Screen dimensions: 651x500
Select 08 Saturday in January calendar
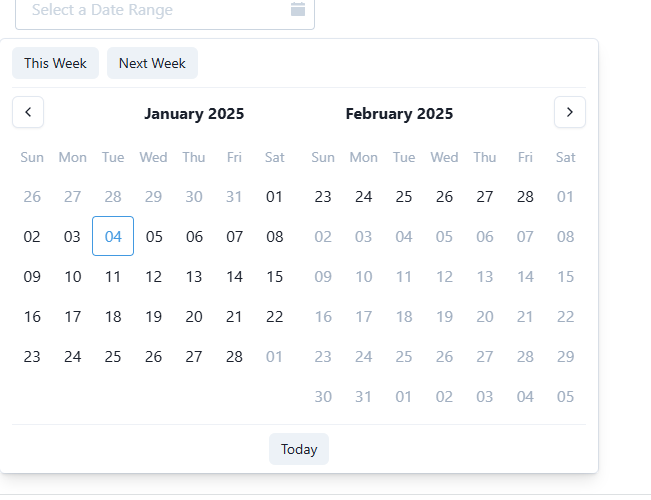tap(275, 236)
